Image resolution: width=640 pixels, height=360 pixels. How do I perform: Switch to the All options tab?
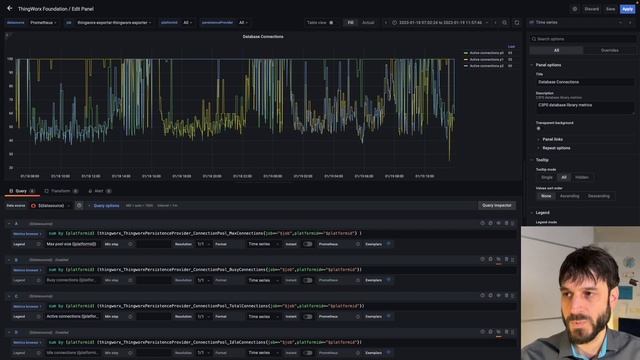(x=556, y=50)
